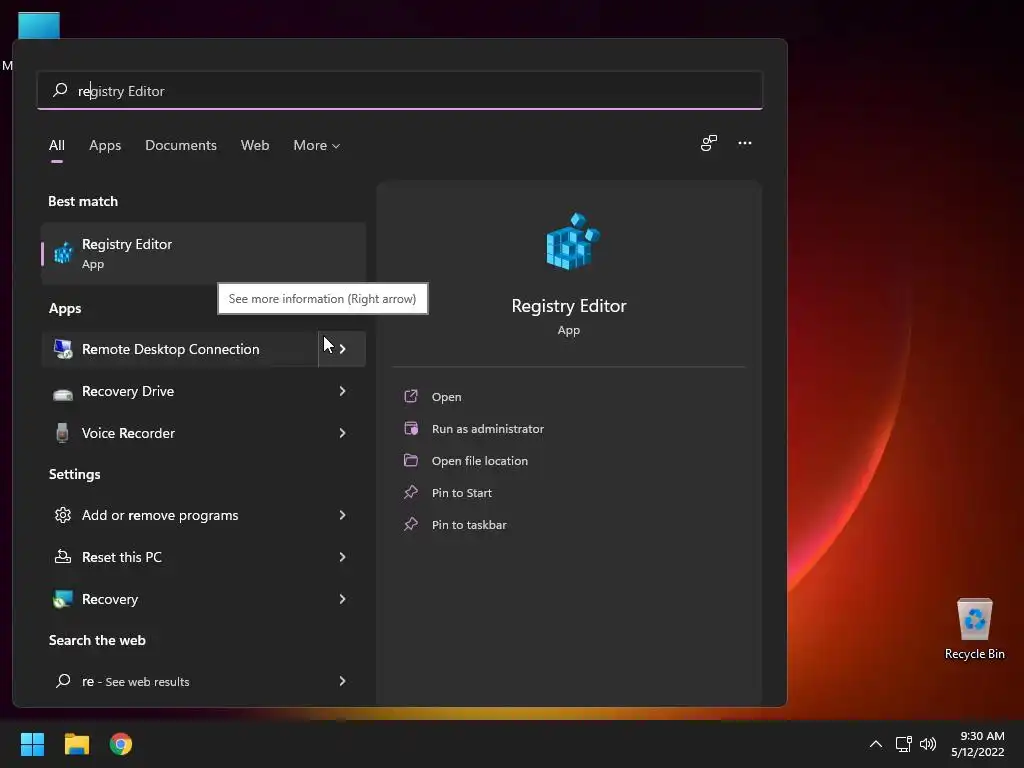Viewport: 1024px width, 768px height.
Task: Click the Remote Desktop Connection result text
Action: pos(170,349)
